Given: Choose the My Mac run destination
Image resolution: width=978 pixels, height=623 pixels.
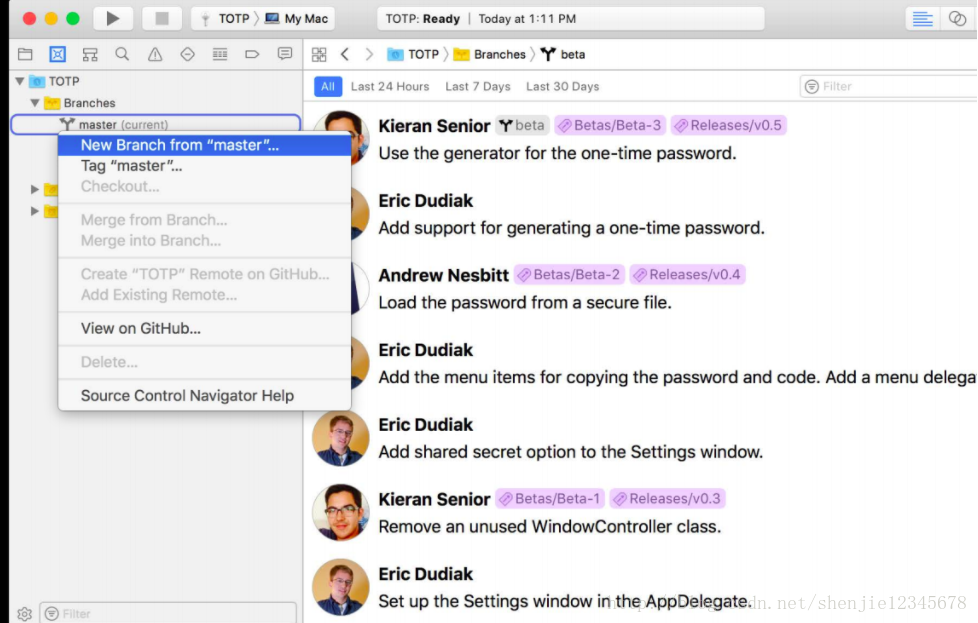Looking at the screenshot, I should 297,19.
